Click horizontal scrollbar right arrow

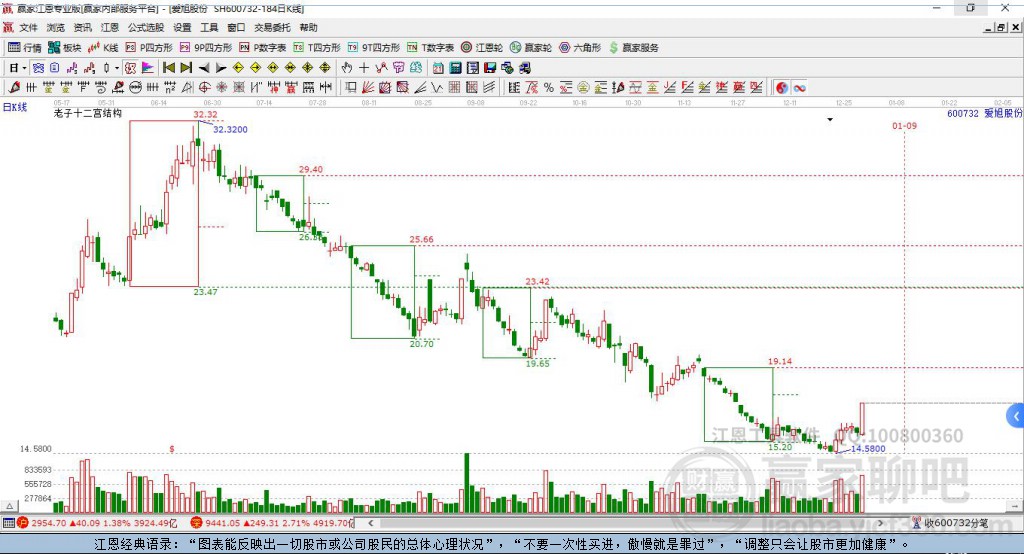[x=880, y=523]
